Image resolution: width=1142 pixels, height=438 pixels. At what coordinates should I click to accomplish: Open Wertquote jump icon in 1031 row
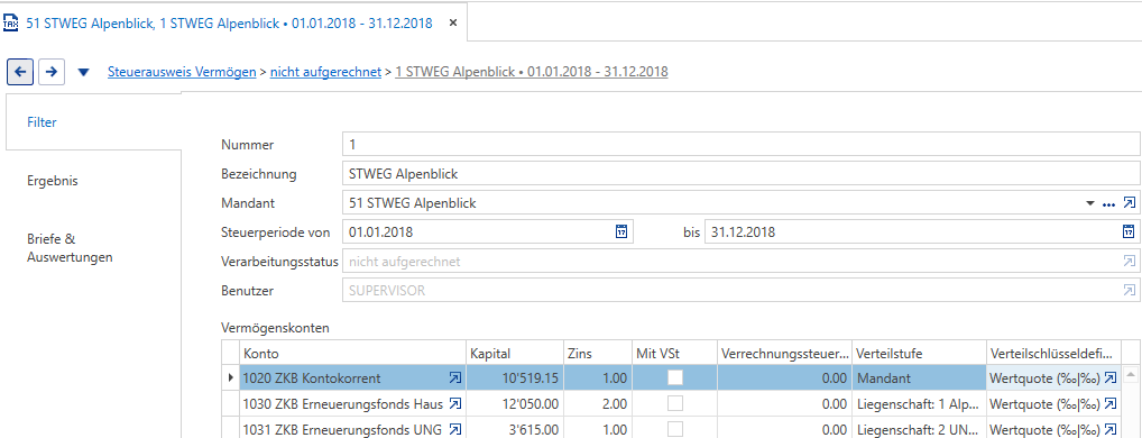click(1110, 430)
